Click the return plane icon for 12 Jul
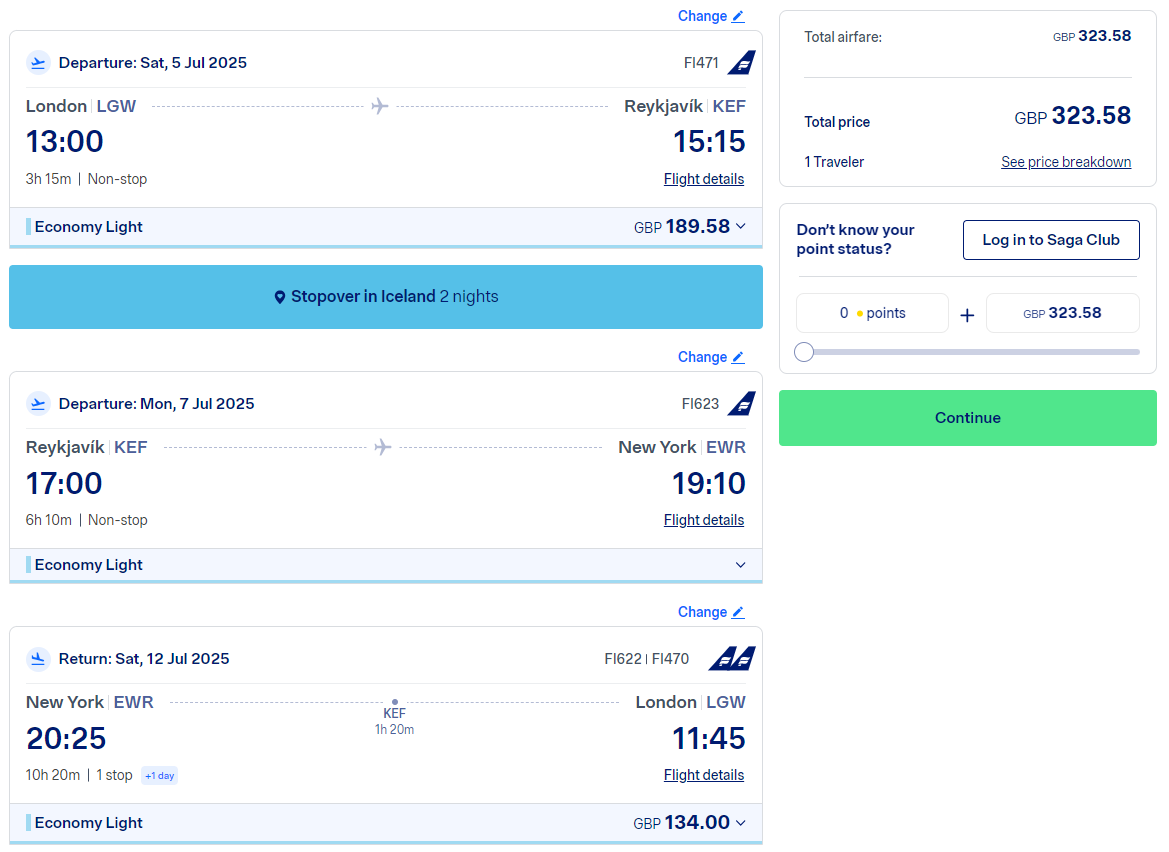 coord(38,659)
